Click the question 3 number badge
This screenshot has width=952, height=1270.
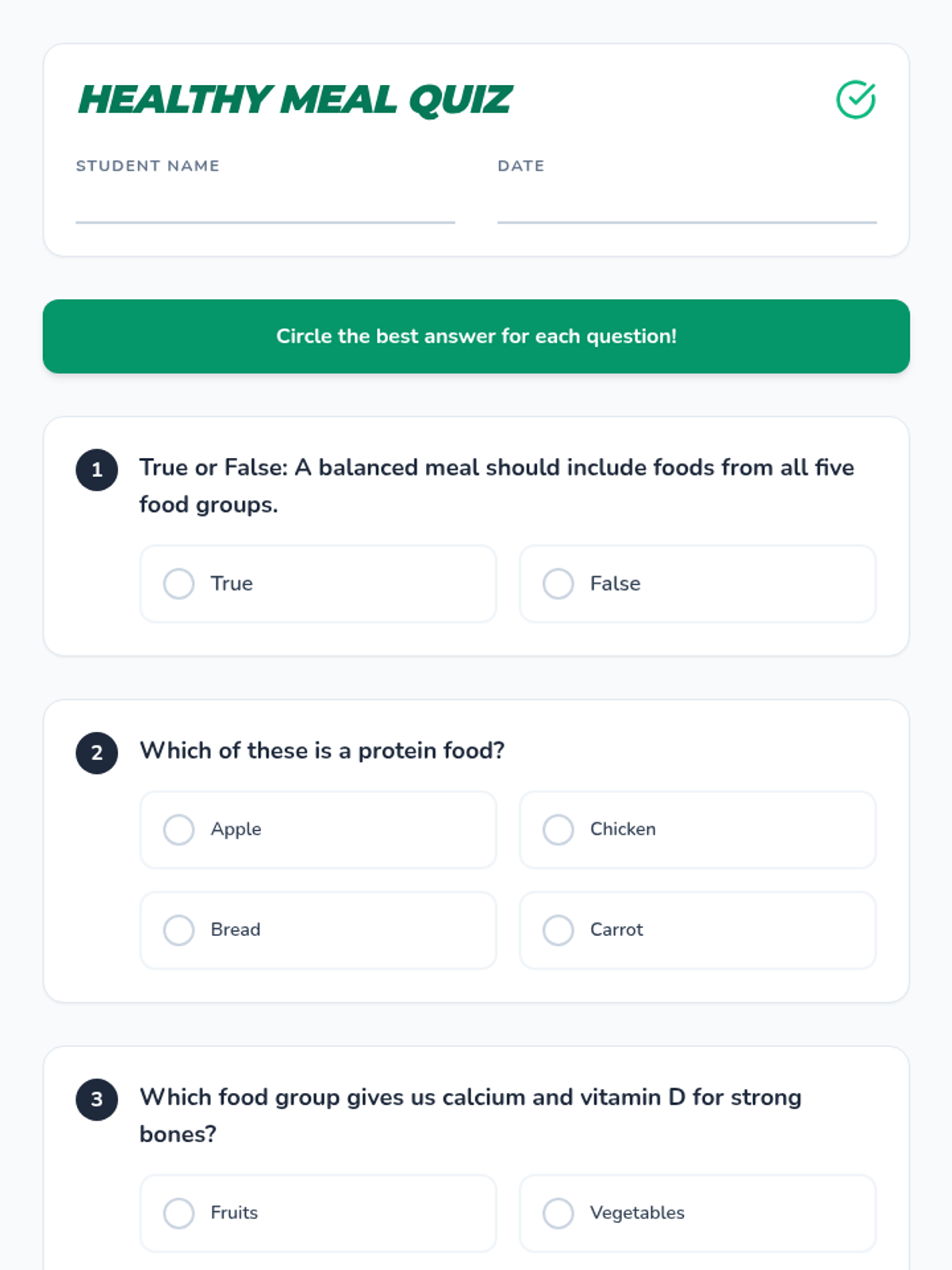[97, 1099]
